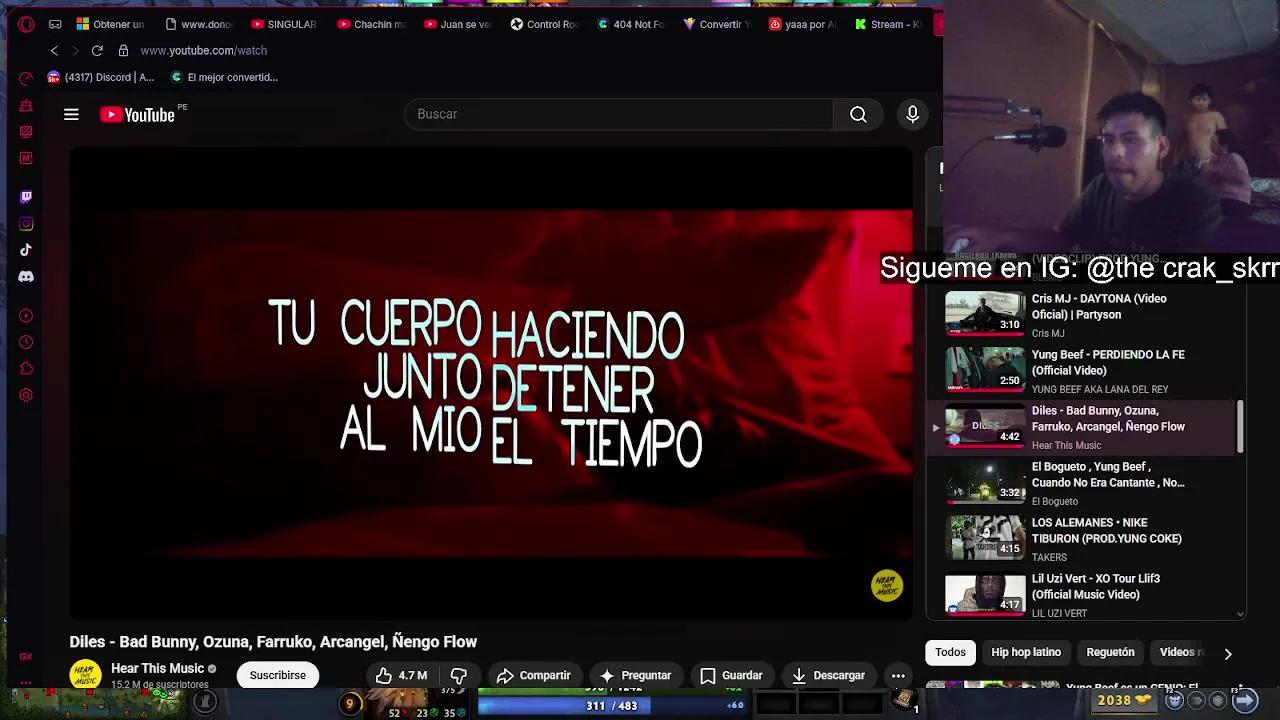Open filter chip options by clicking Regueton
The height and width of the screenshot is (720, 1280).
[x=1110, y=652]
